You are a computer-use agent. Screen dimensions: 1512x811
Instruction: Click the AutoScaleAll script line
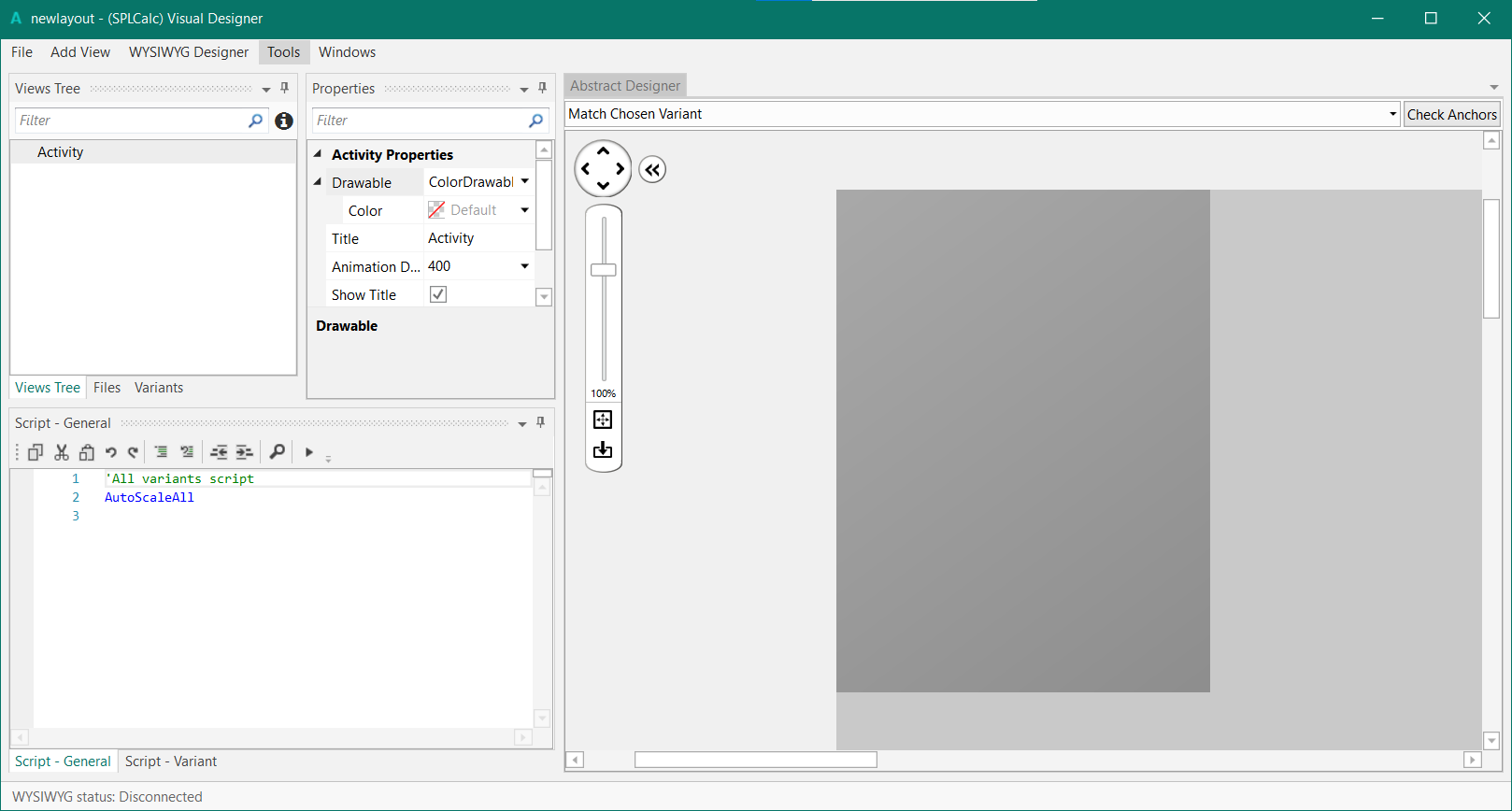point(150,497)
